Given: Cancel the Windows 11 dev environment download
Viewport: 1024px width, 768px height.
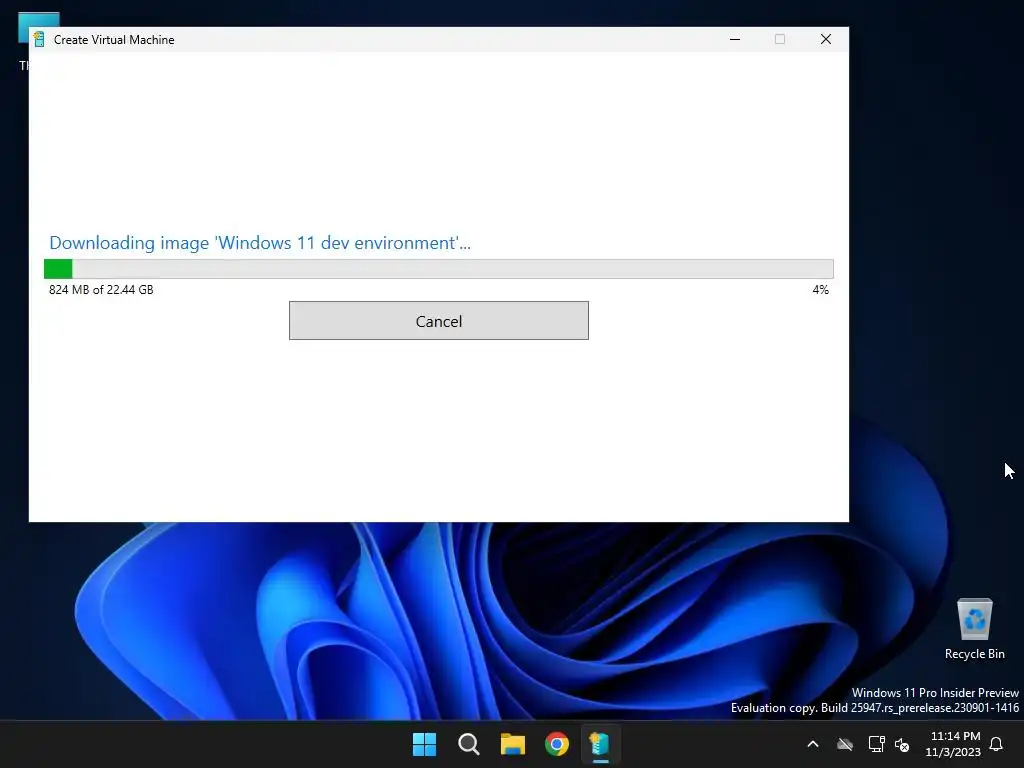Looking at the screenshot, I should (438, 321).
